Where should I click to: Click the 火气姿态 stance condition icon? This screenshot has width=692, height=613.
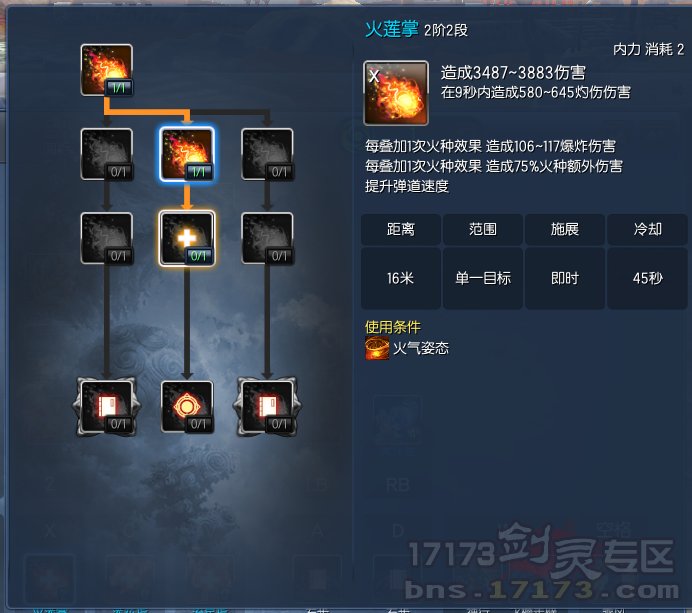pyautogui.click(x=377, y=348)
